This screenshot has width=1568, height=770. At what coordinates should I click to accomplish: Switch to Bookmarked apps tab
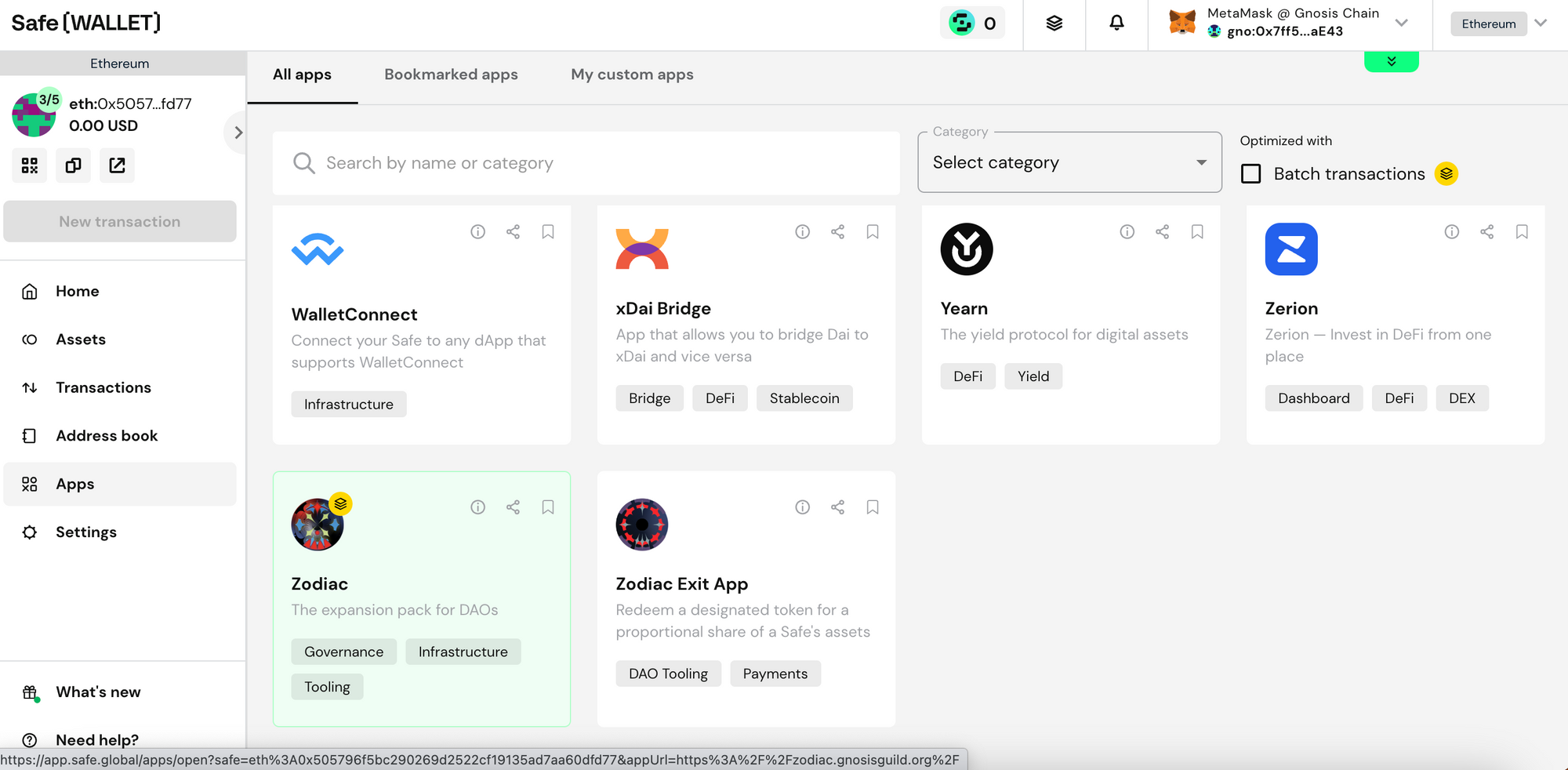pyautogui.click(x=451, y=74)
